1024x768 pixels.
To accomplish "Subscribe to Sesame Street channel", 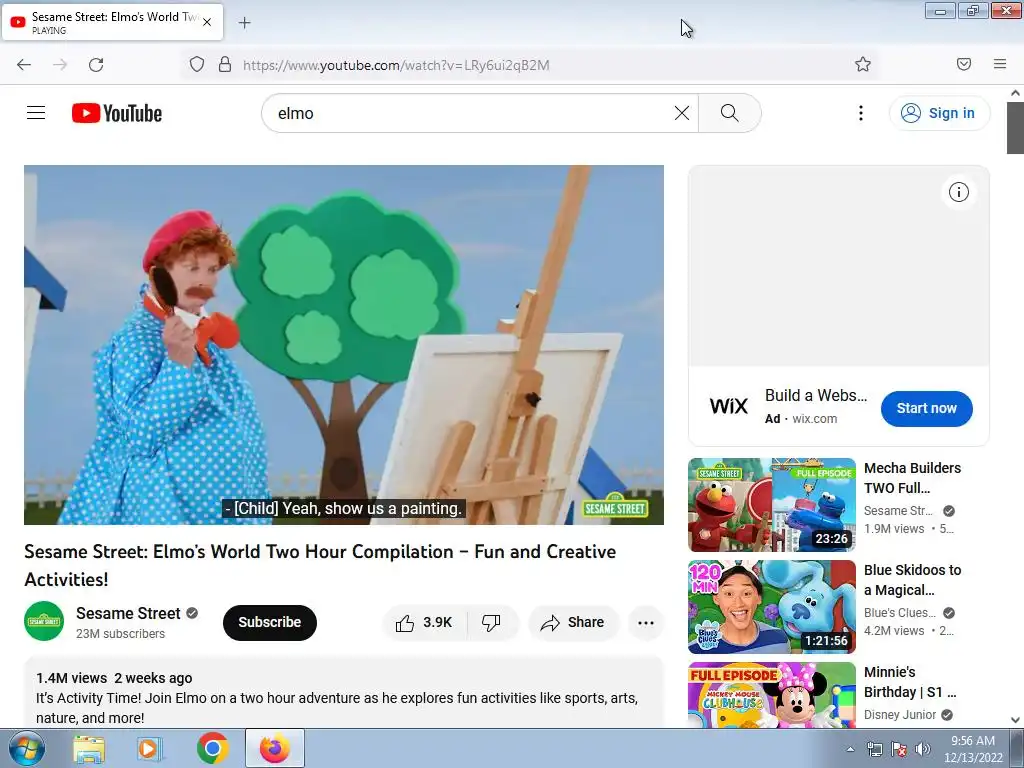I will [270, 622].
